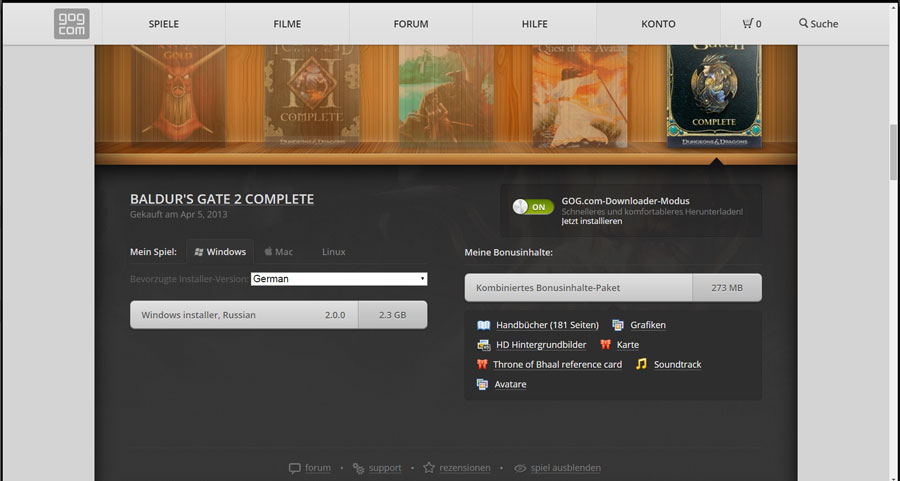Click the forum speech bubble icon
Screen dimensions: 900x481
[x=294, y=468]
